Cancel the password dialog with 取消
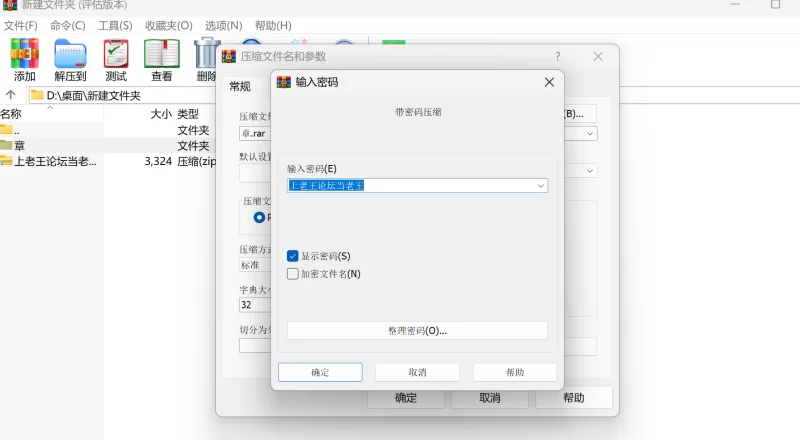The width and height of the screenshot is (800, 440). tap(417, 372)
